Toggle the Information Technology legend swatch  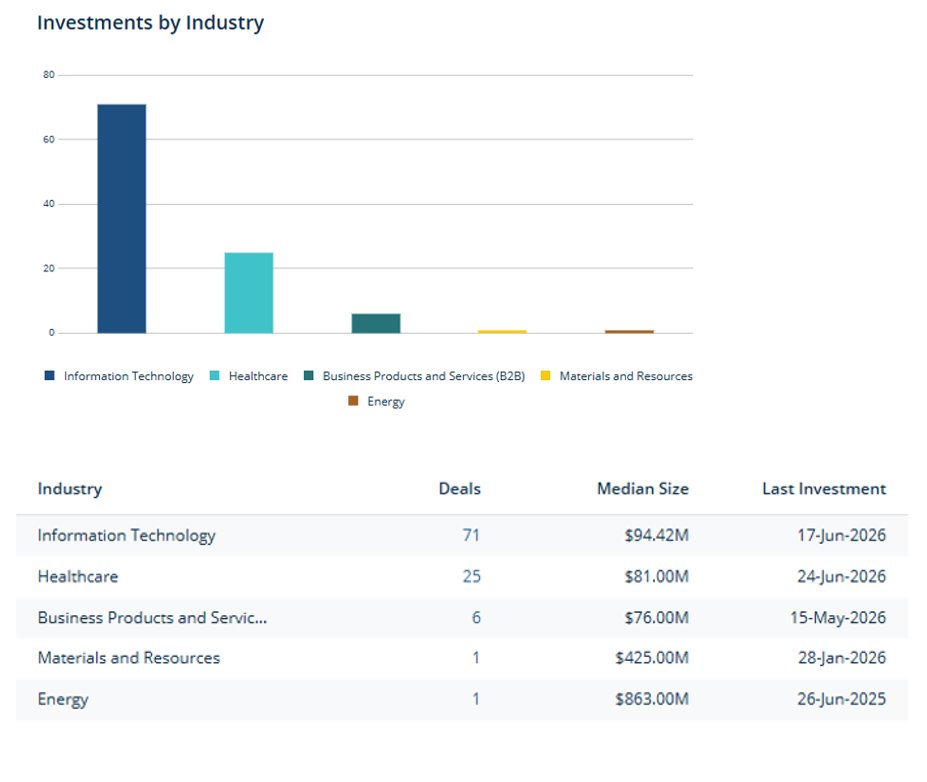click(50, 375)
